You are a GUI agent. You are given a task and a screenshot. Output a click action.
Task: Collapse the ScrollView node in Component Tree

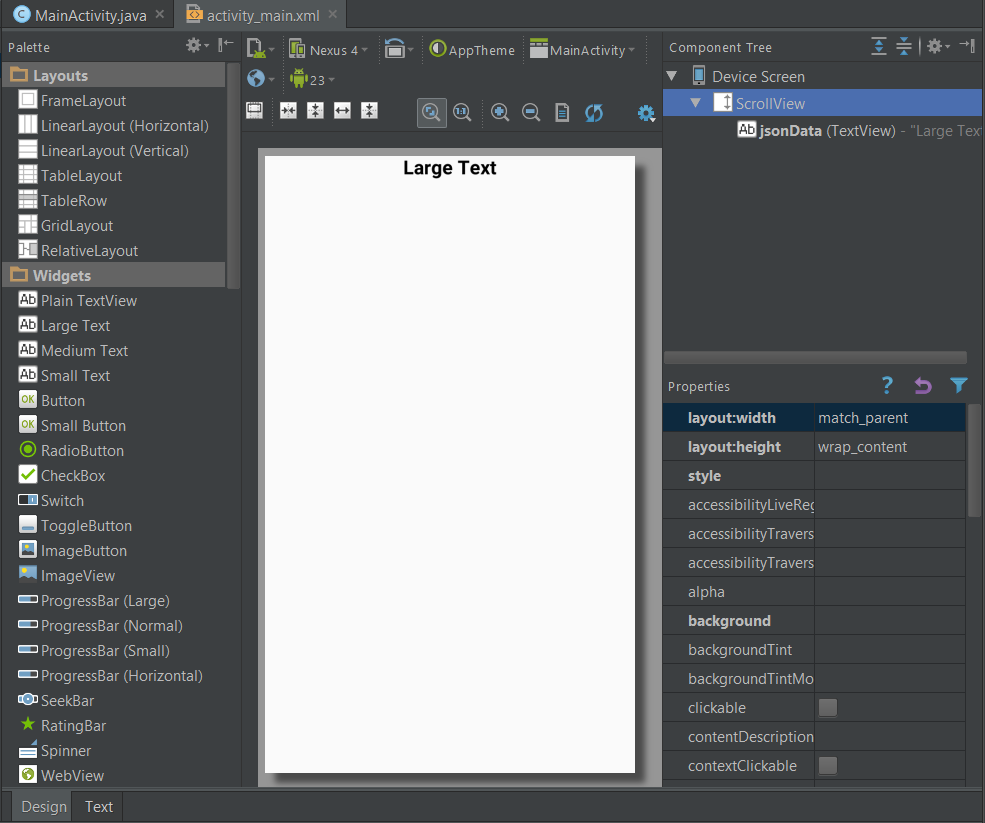click(x=695, y=102)
